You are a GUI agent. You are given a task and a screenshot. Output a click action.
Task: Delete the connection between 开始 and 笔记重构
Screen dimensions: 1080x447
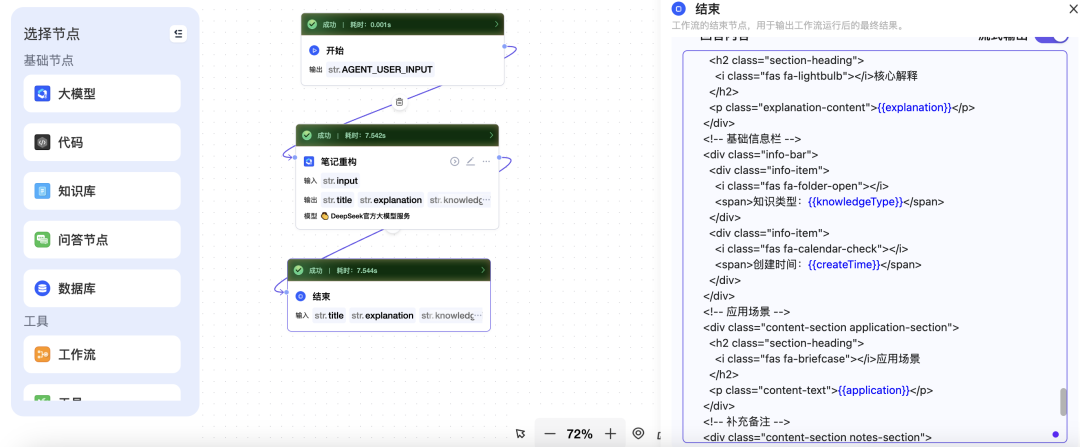(x=399, y=103)
